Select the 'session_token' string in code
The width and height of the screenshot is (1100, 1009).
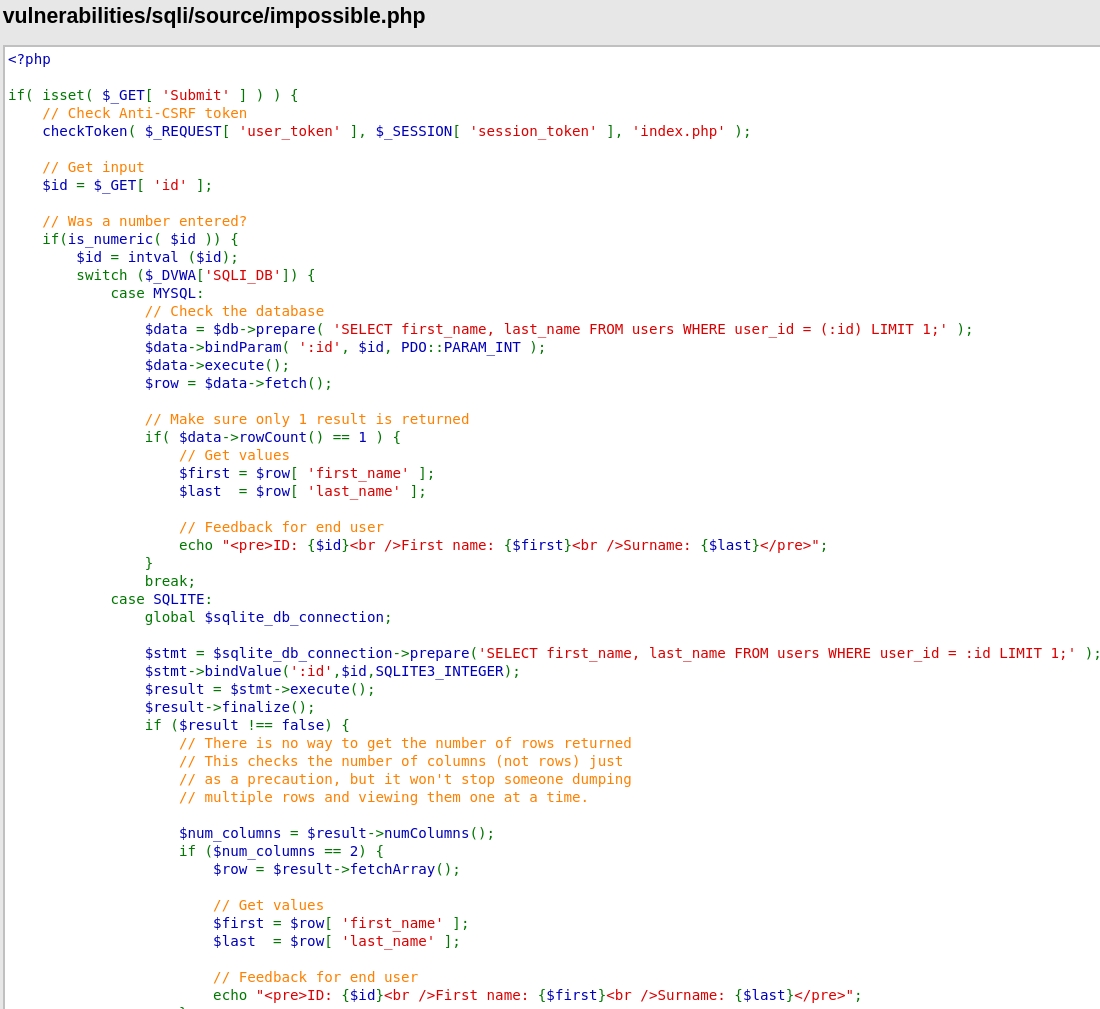533,131
